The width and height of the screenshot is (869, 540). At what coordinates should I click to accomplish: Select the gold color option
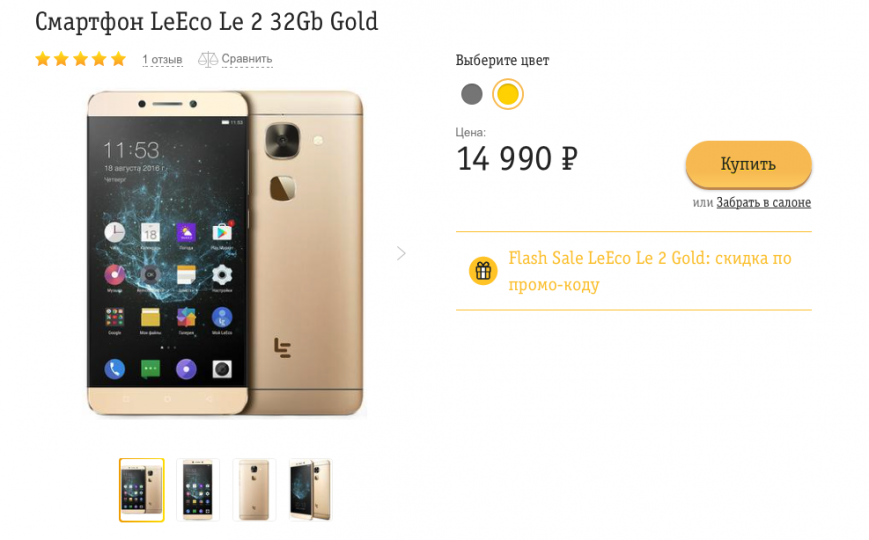[x=508, y=94]
